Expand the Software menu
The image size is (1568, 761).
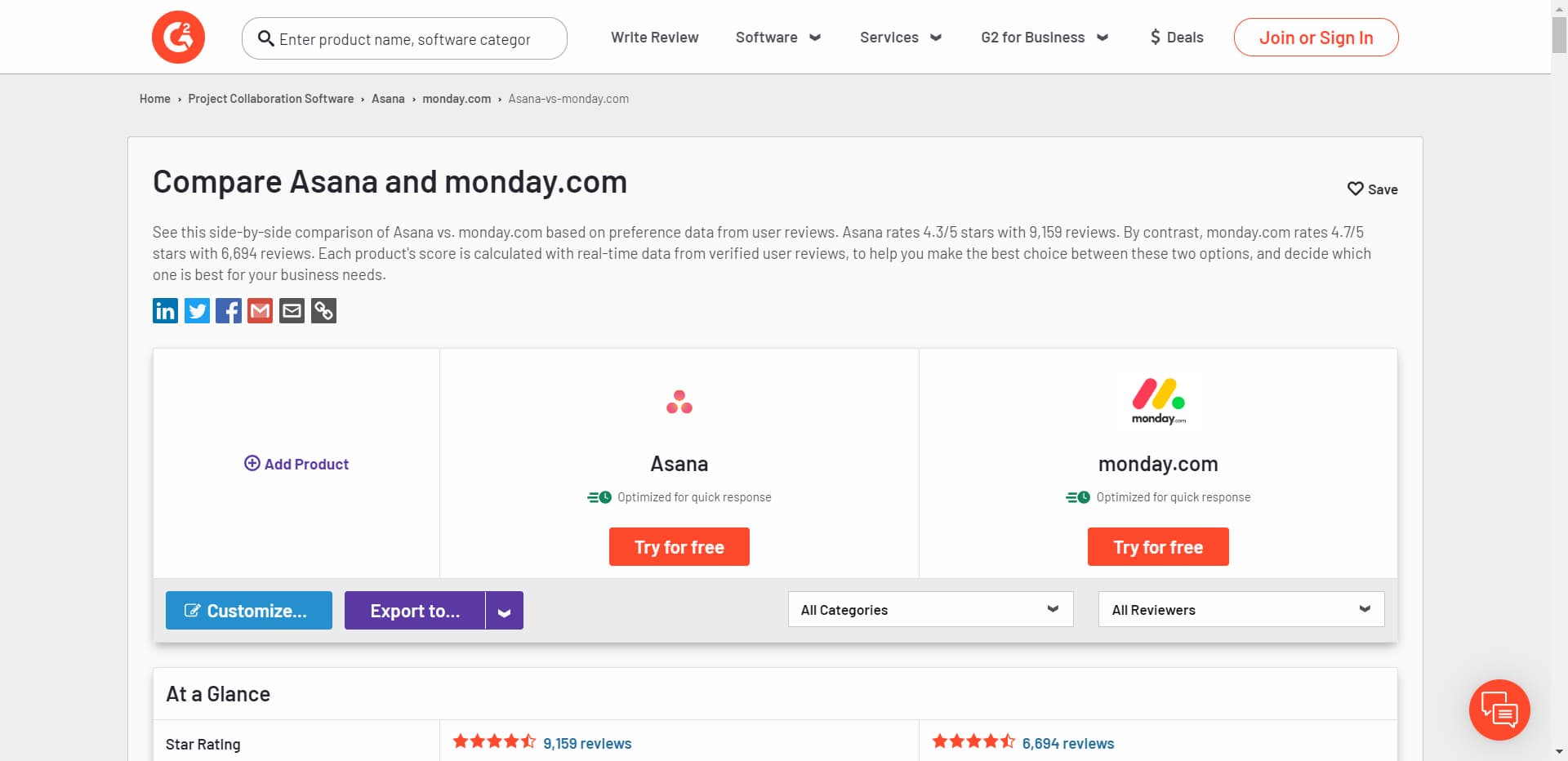777,38
